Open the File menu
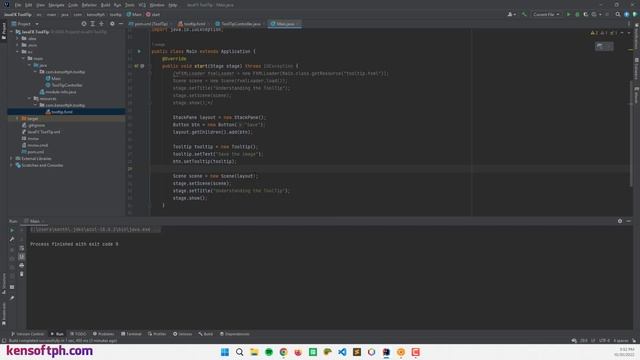Image resolution: width=640 pixels, height=360 pixels. coord(18,5)
